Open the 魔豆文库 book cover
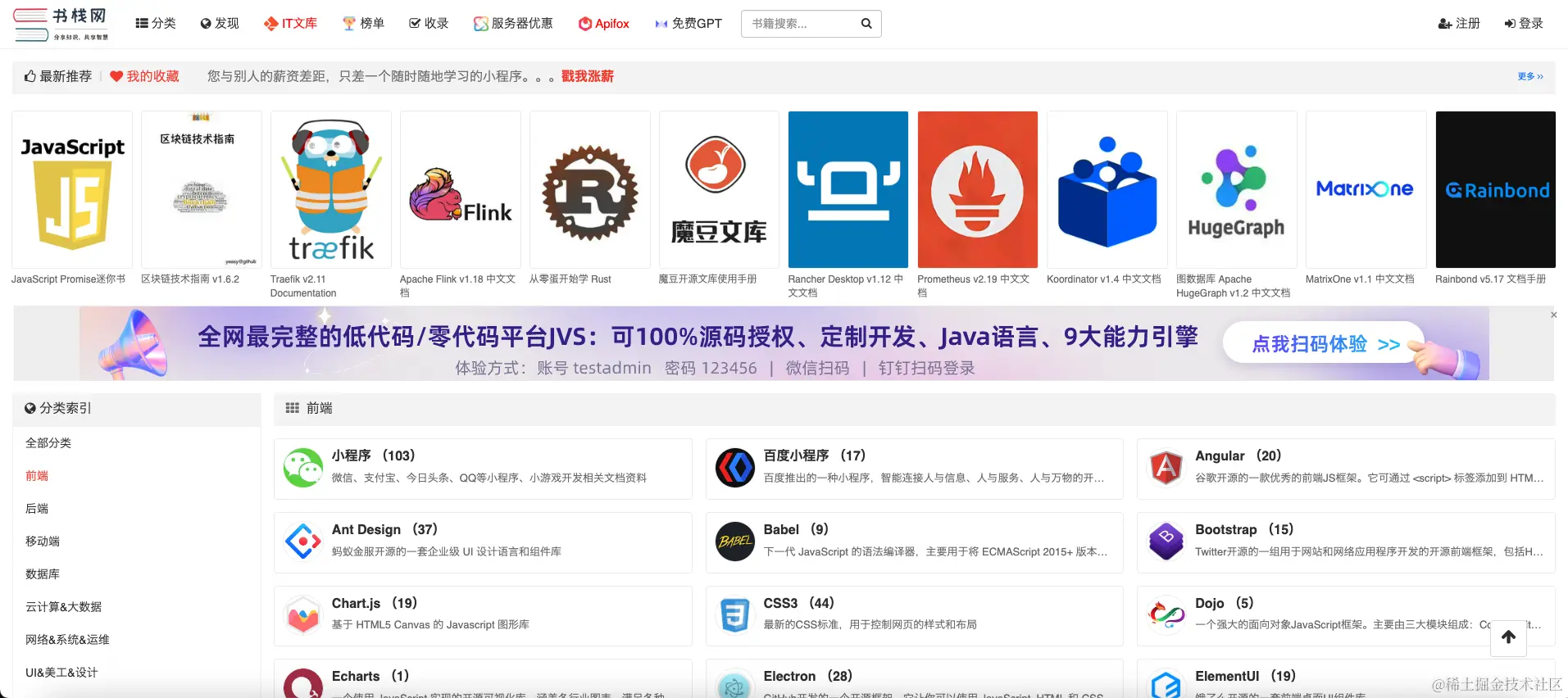 click(720, 189)
